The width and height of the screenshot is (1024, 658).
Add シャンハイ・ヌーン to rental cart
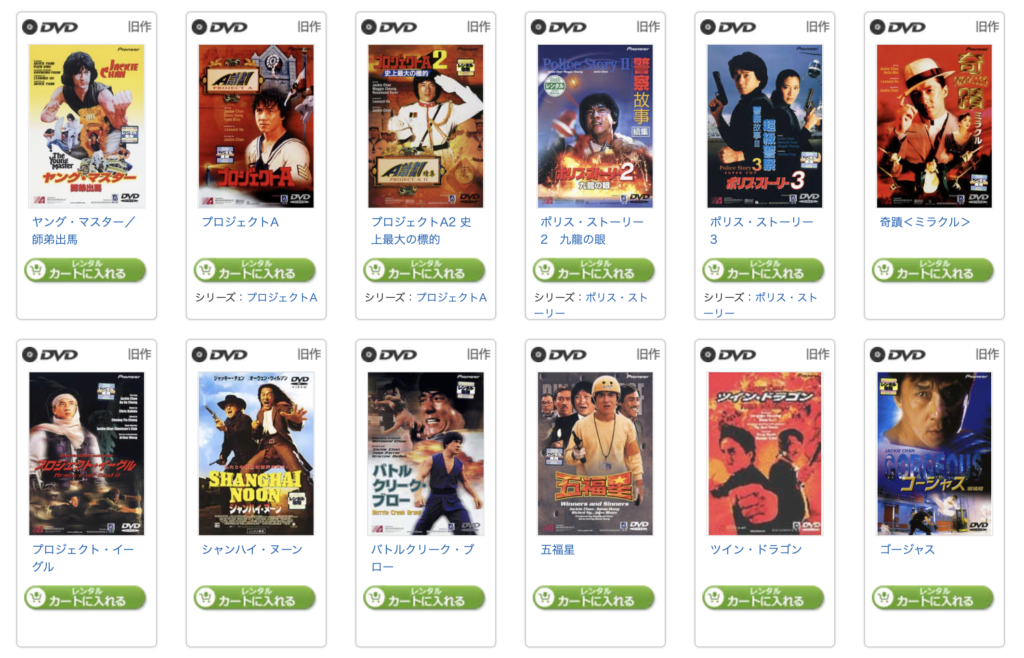pos(255,598)
